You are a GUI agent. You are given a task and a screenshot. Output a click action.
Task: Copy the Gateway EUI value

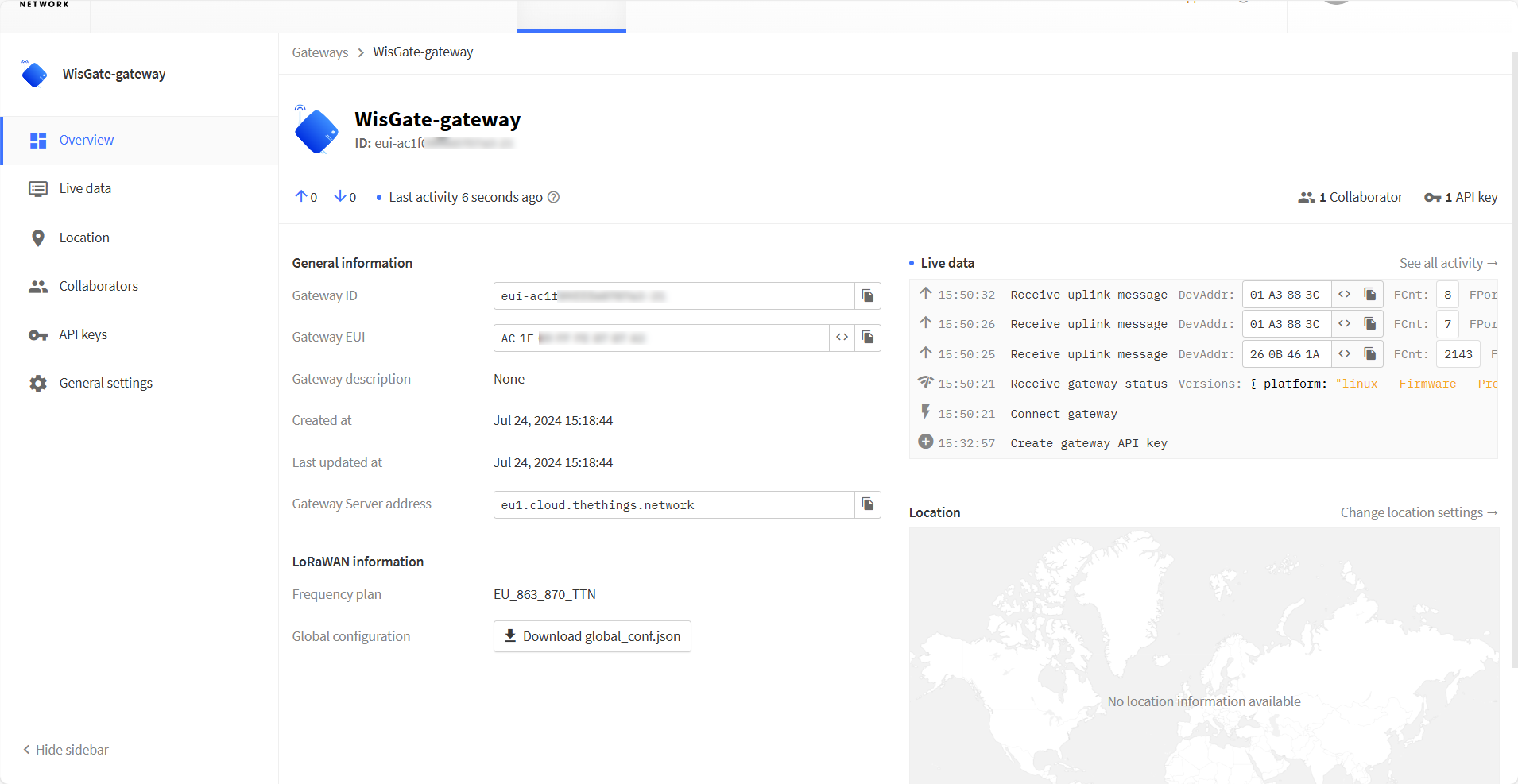click(x=868, y=338)
